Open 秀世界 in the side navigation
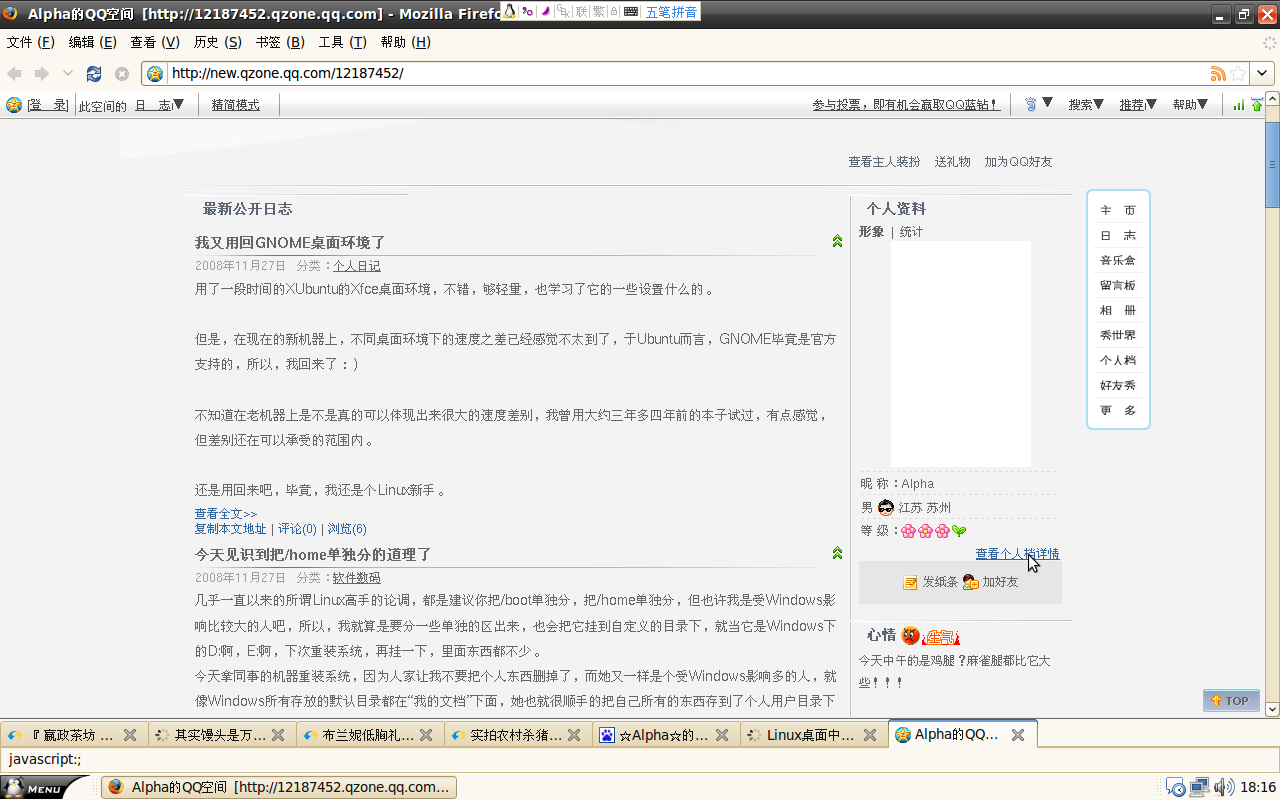This screenshot has width=1280, height=800. [1118, 335]
